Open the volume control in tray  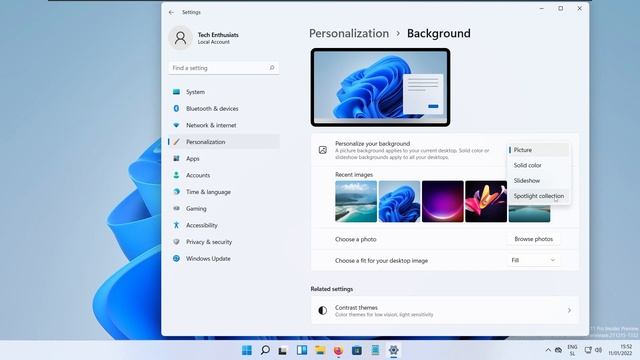598,350
